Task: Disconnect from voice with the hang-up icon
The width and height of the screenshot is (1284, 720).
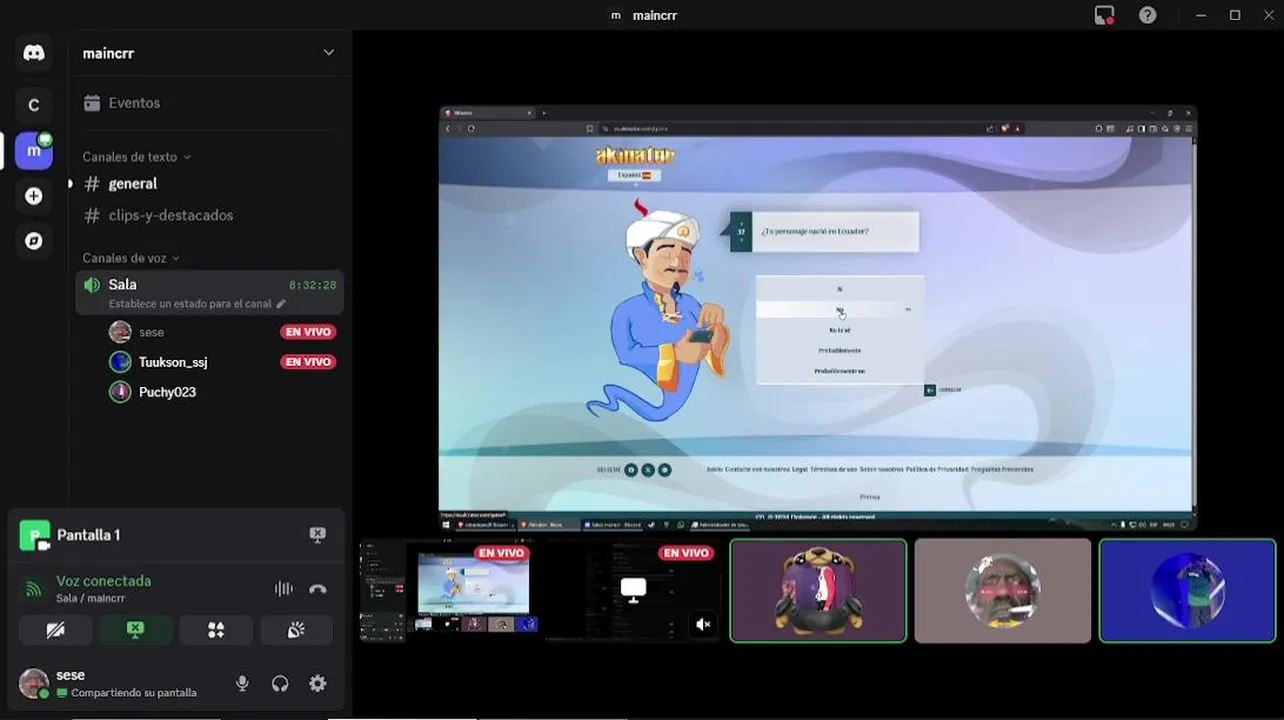Action: tap(318, 589)
